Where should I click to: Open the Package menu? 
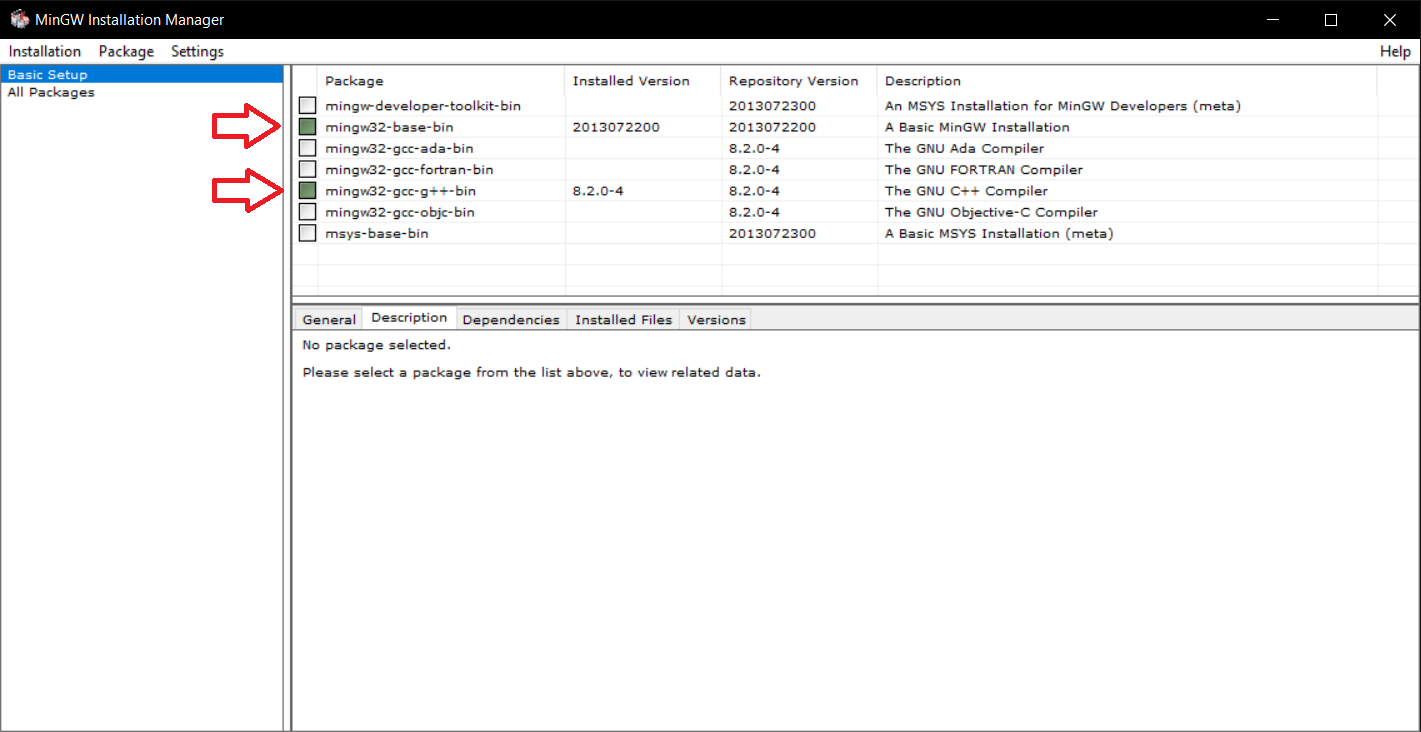[126, 51]
